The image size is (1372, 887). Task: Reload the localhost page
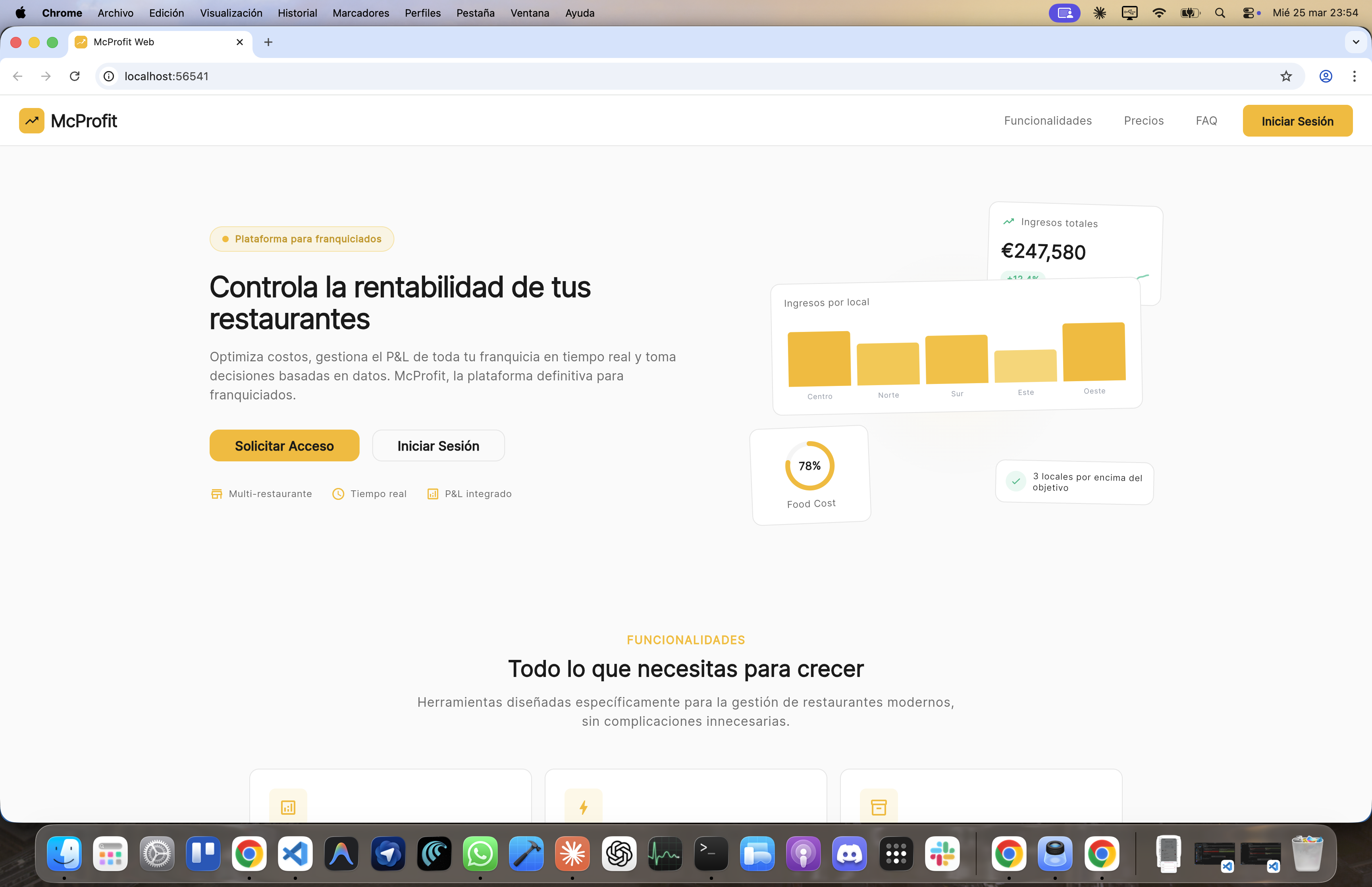coord(75,76)
